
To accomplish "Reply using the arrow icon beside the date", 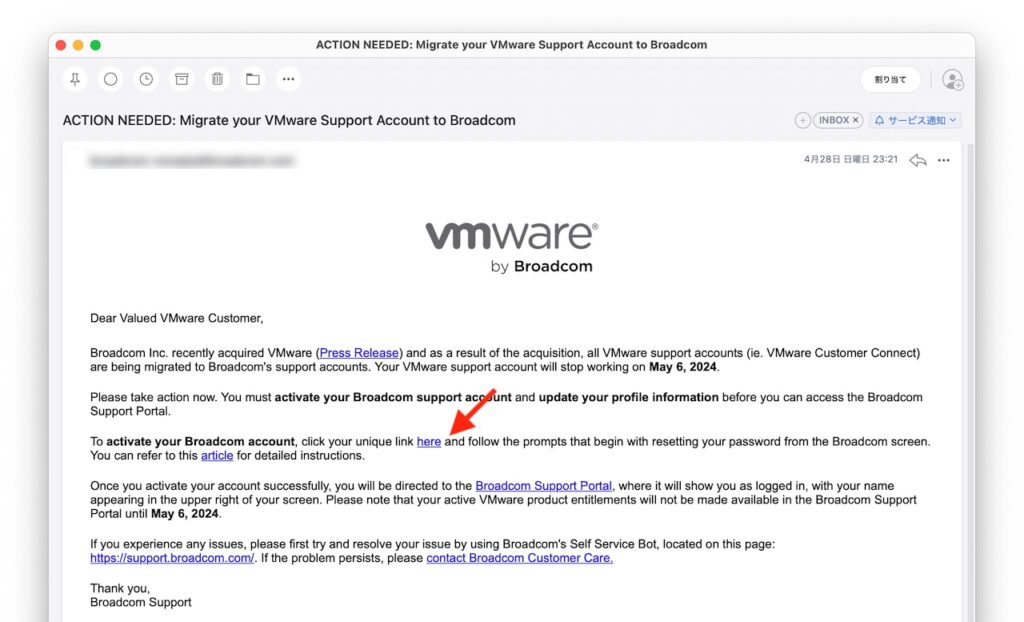I will [918, 159].
